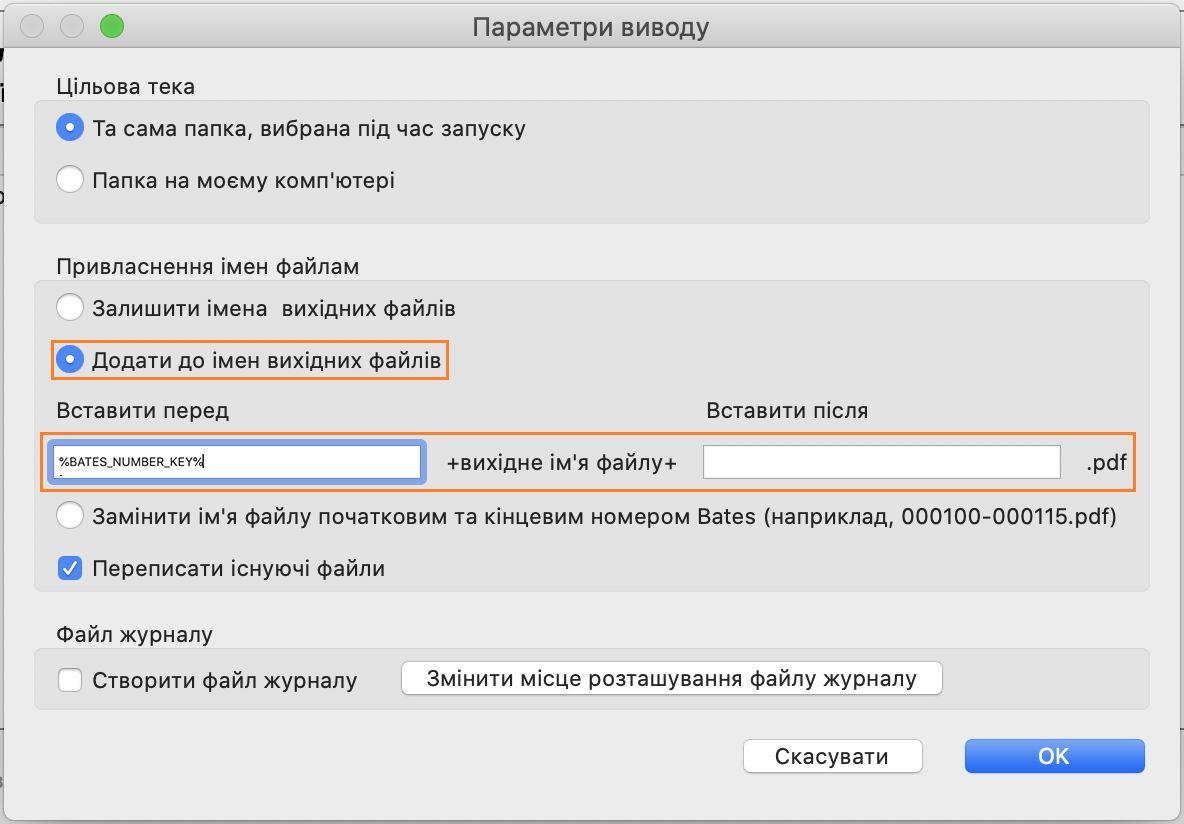This screenshot has height=824, width=1184.
Task: Click the '+вихідне ім'я файлу+' label
Action: point(562,463)
